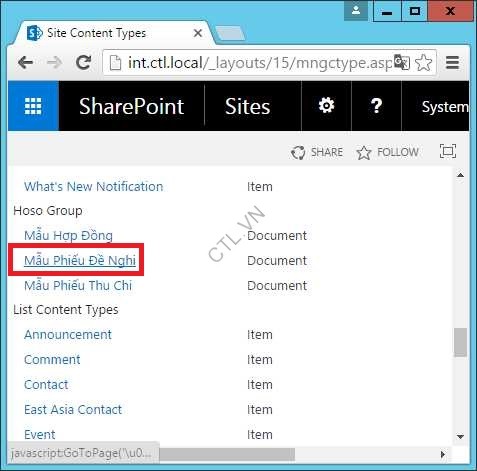This screenshot has width=477, height=471.
Task: Open Mẫu Phiếu Thu Chi content type
Action: click(78, 285)
